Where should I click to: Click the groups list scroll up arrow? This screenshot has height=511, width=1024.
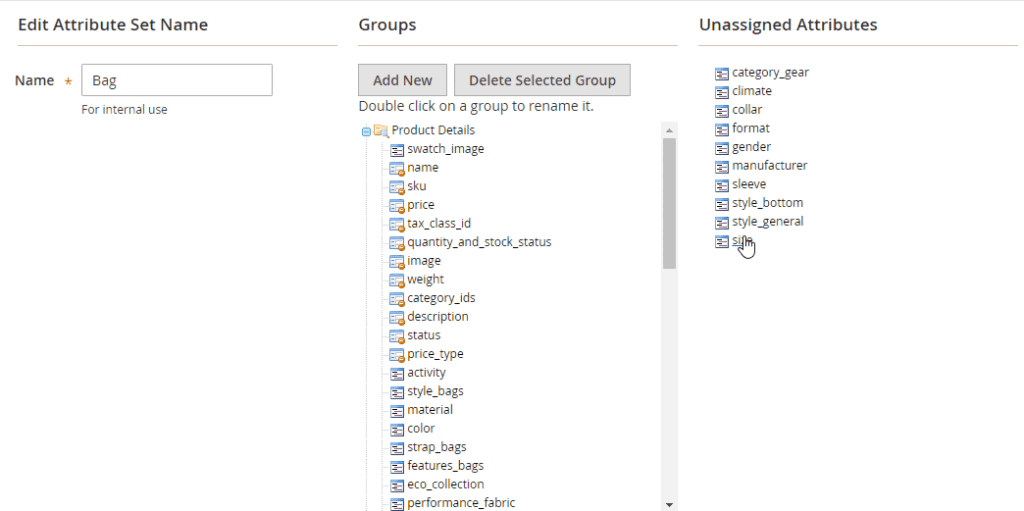669,130
